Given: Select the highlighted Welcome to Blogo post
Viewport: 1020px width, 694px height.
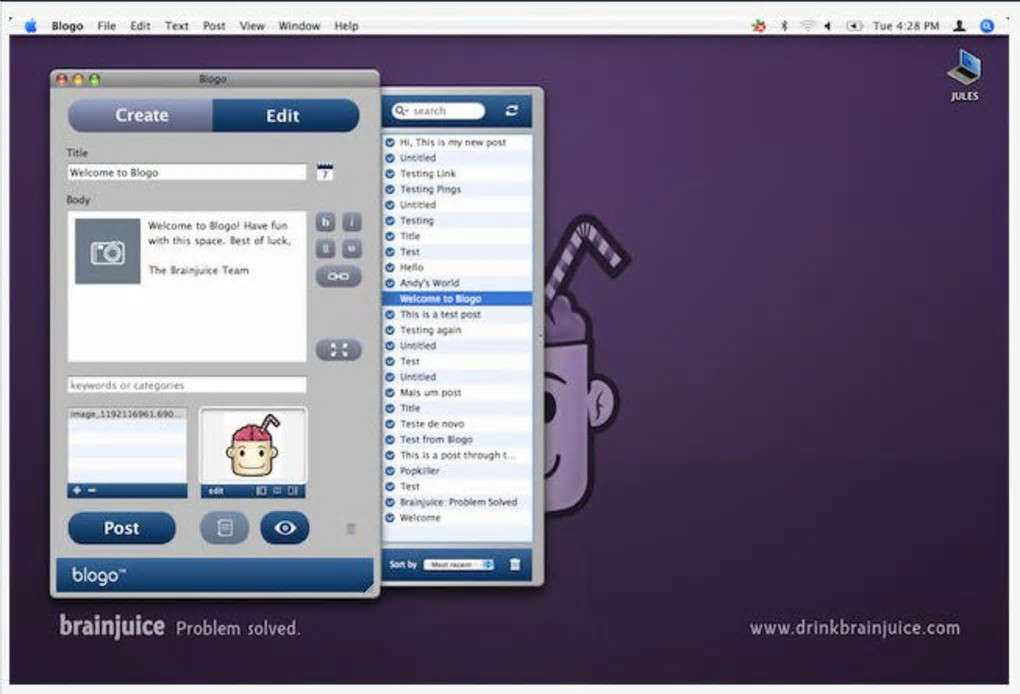Looking at the screenshot, I should tap(457, 299).
